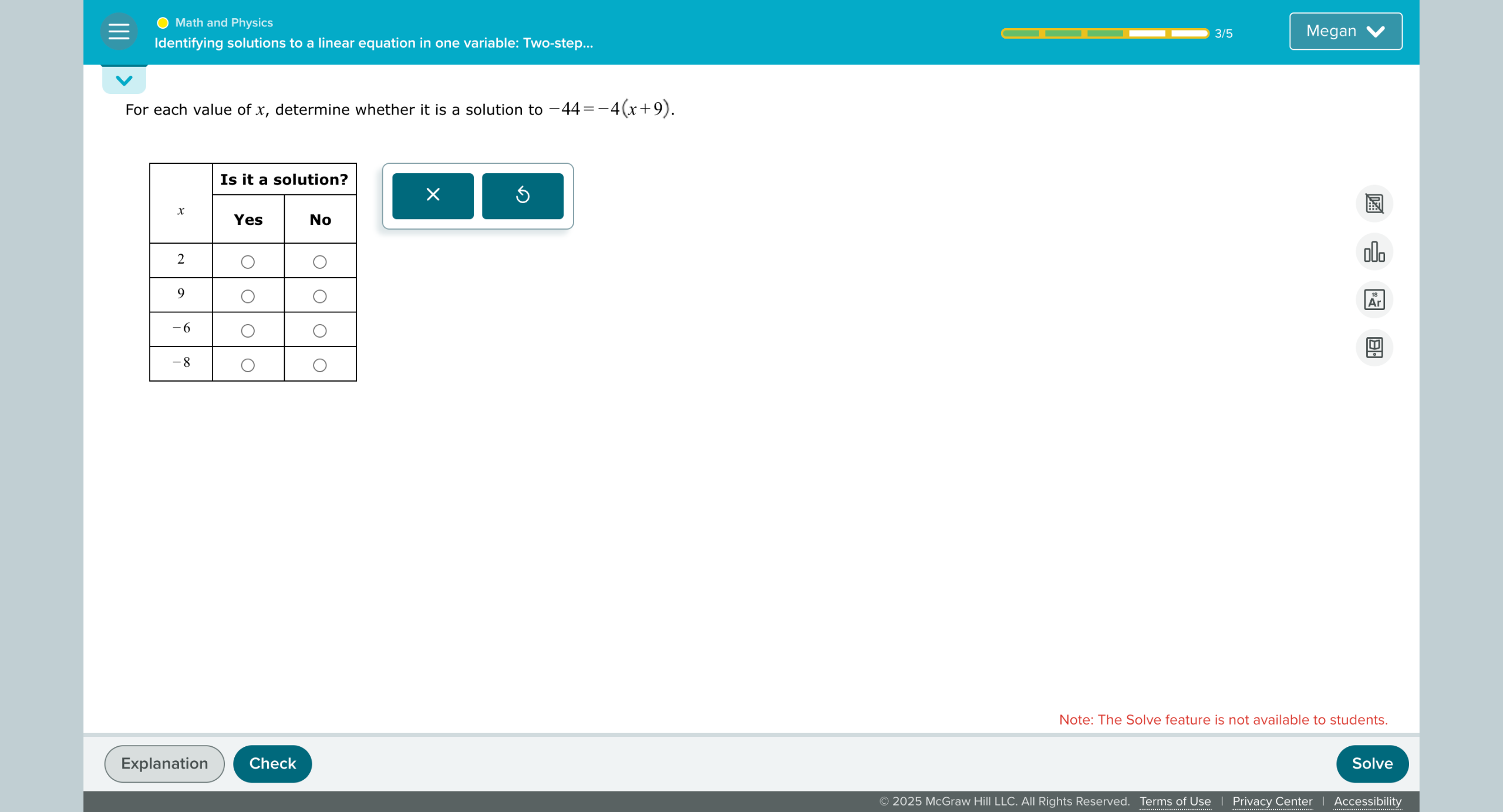
Task: Open the Explanation for this problem
Action: [164, 763]
